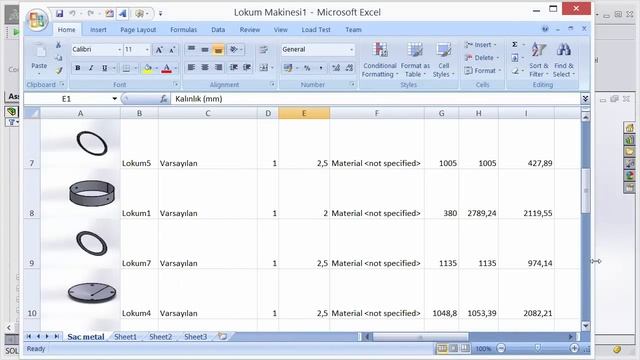Click the vertical scrollbar down arrow
The height and width of the screenshot is (360, 640).
pos(585,326)
